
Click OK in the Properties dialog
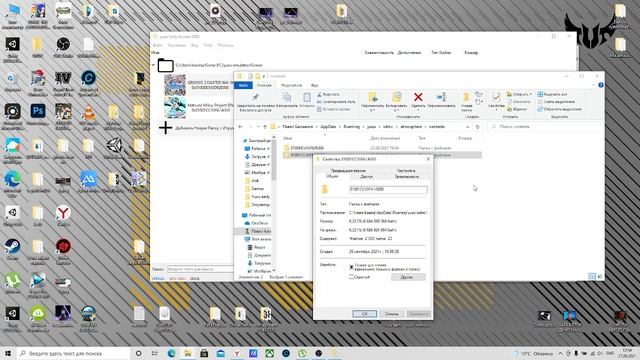(x=364, y=314)
